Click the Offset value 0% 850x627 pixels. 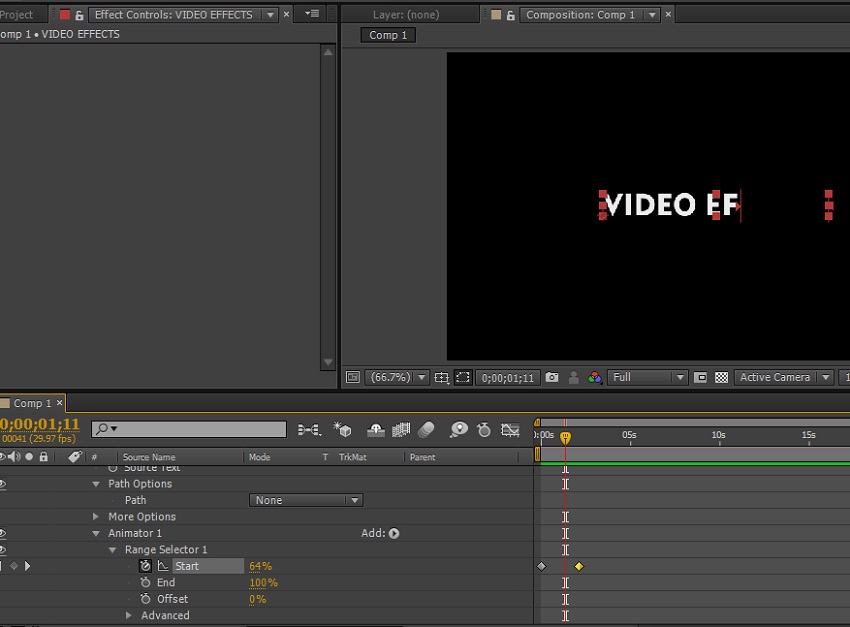tap(257, 599)
